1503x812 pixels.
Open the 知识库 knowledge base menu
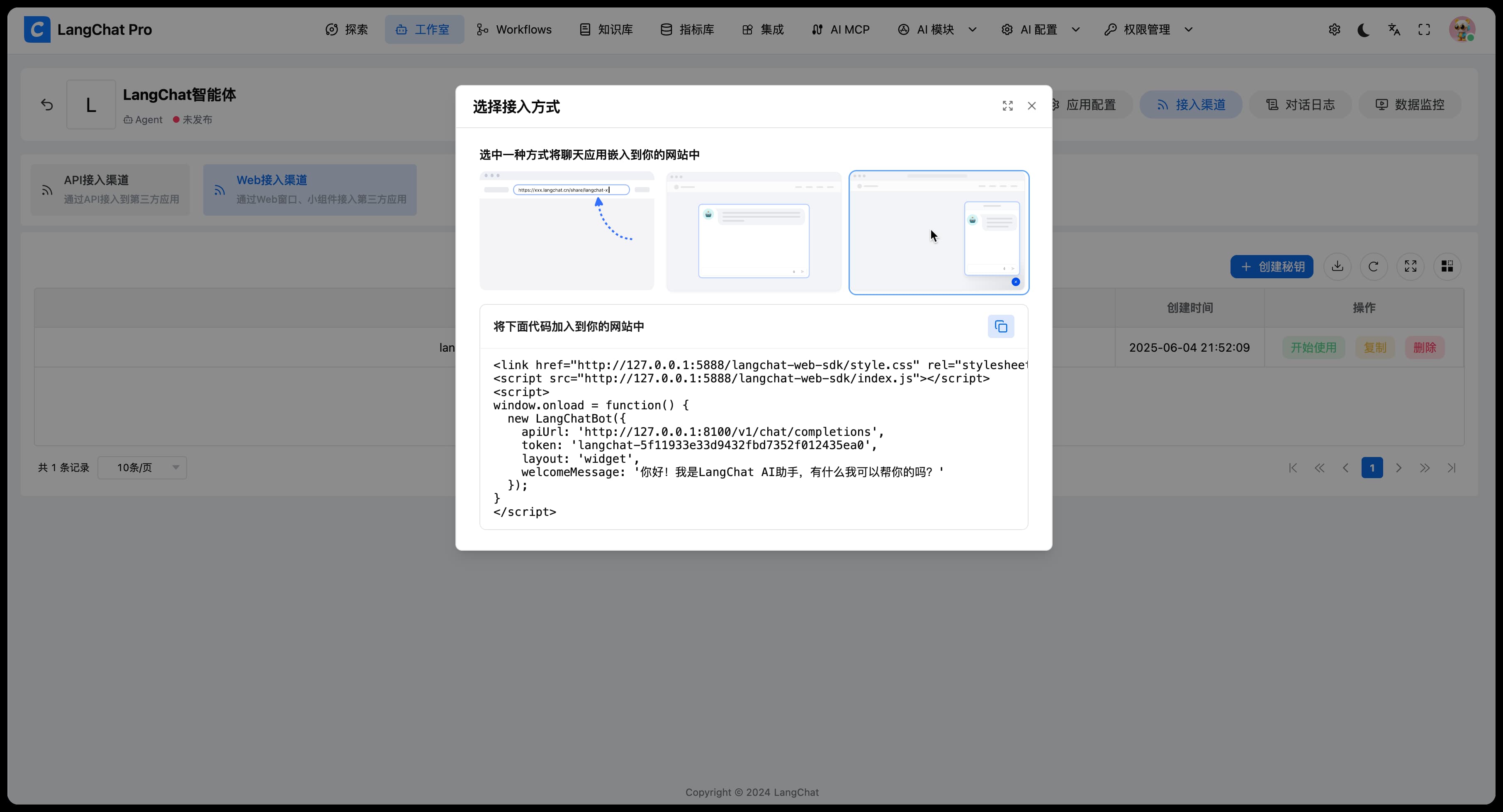tap(606, 29)
